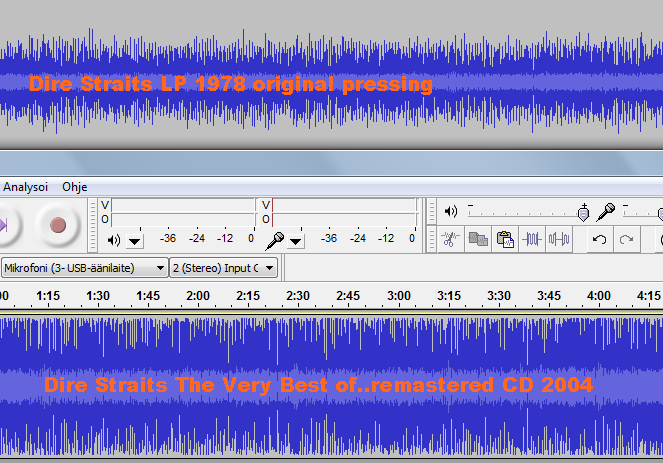Click the left channel V output meter bar

pyautogui.click(x=183, y=205)
